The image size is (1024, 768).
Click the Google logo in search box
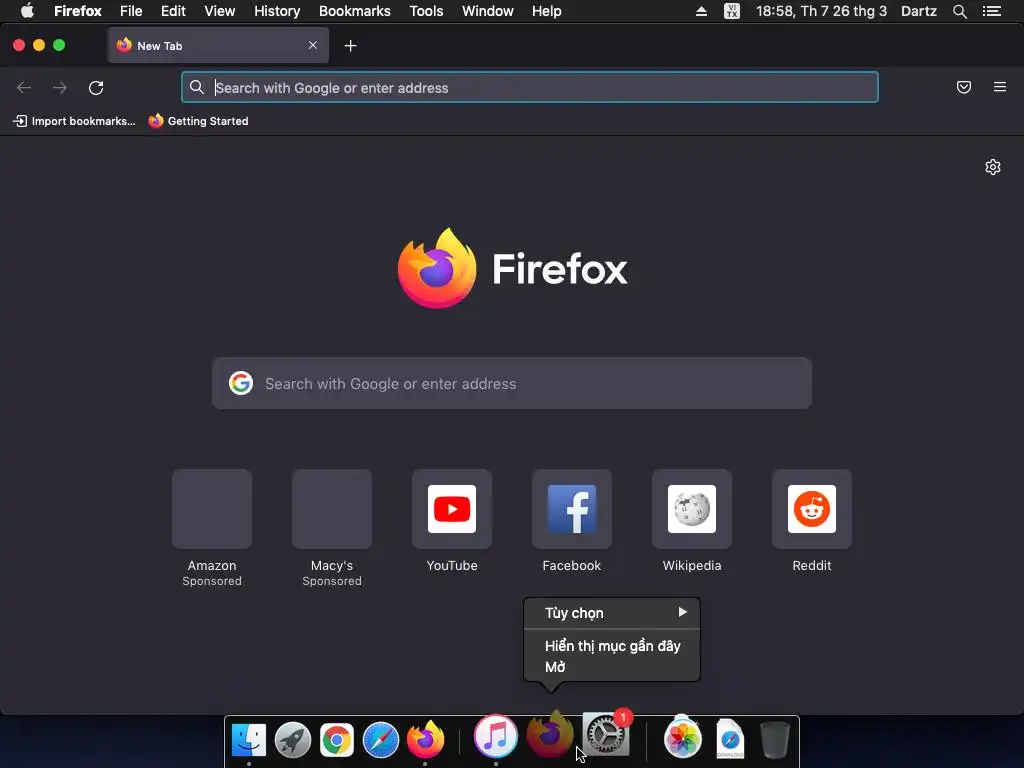[241, 383]
